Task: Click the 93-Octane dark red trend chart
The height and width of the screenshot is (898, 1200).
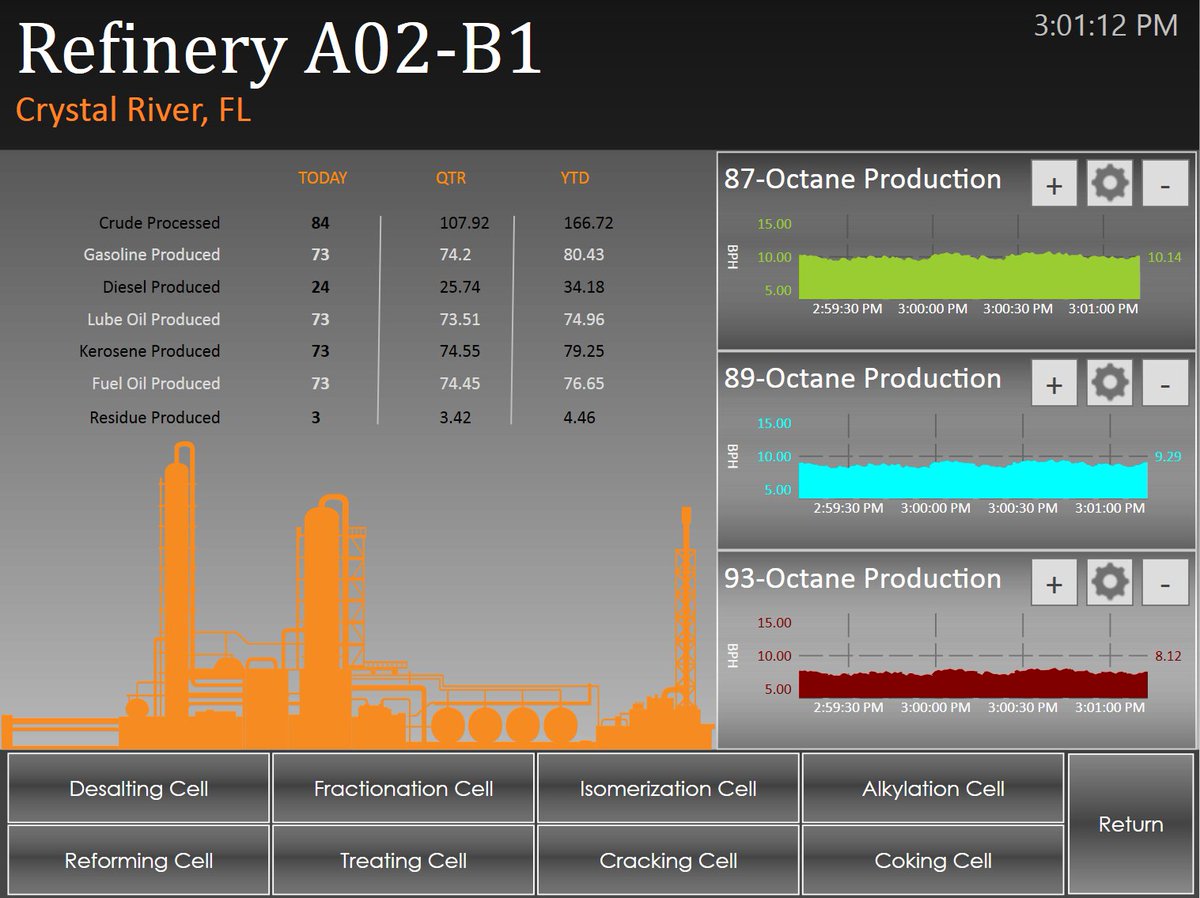Action: pos(972,682)
